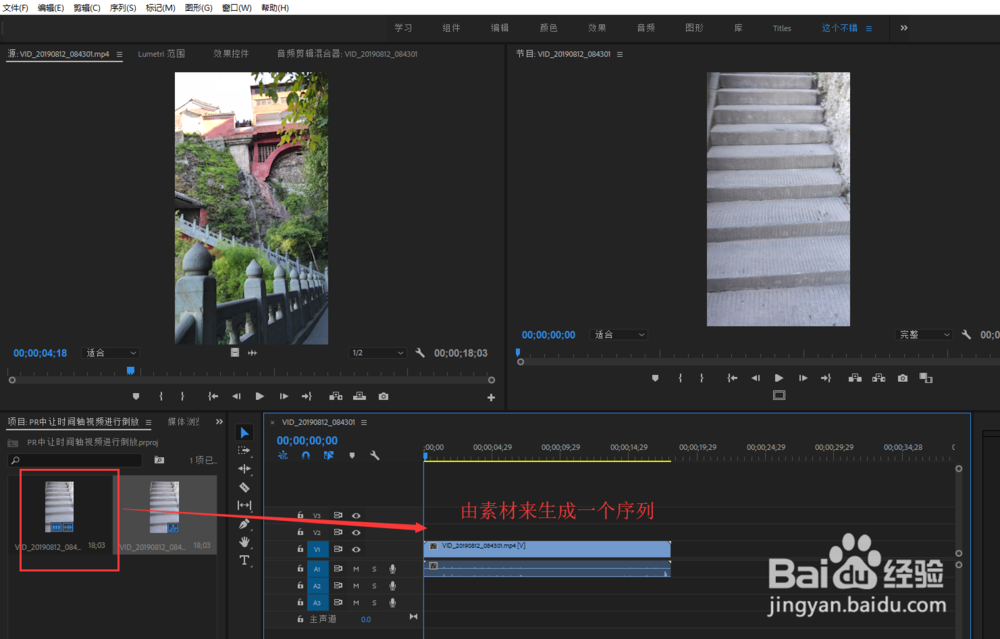Screen dimensions: 1000x639
Task: Toggle V2 track output eye
Action: click(356, 532)
